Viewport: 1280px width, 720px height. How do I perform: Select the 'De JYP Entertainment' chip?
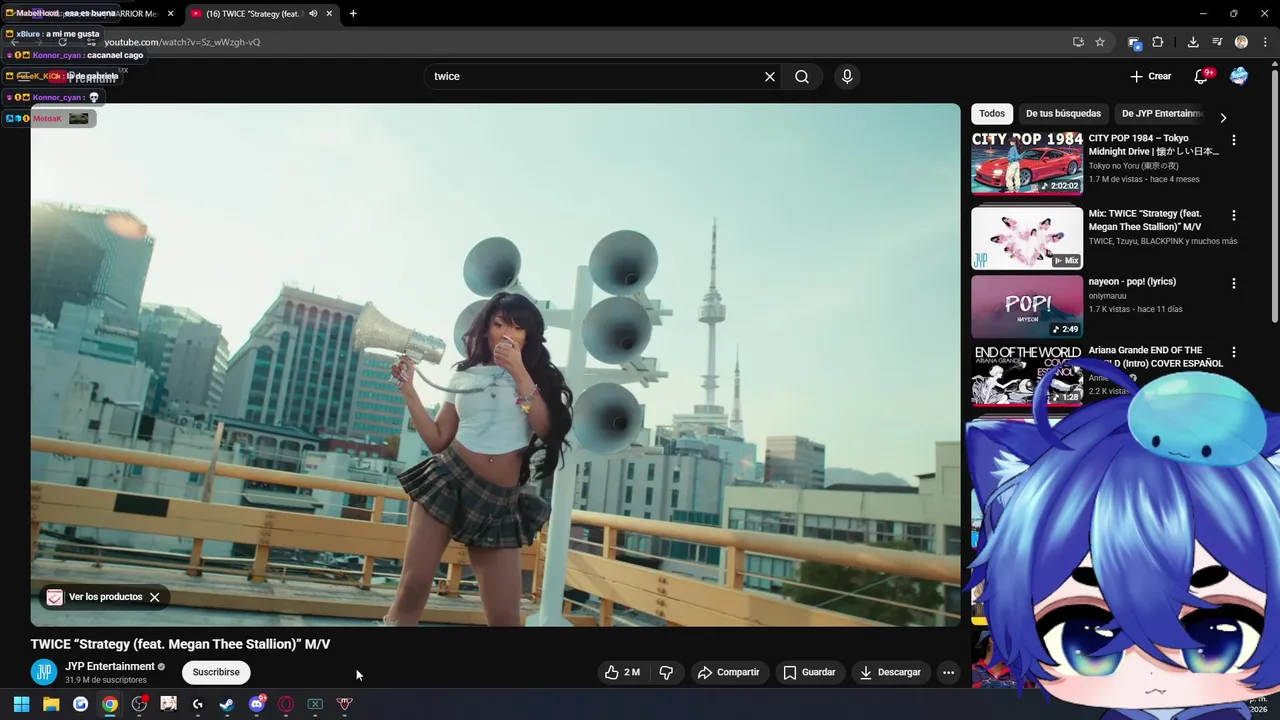pyautogui.click(x=1160, y=114)
